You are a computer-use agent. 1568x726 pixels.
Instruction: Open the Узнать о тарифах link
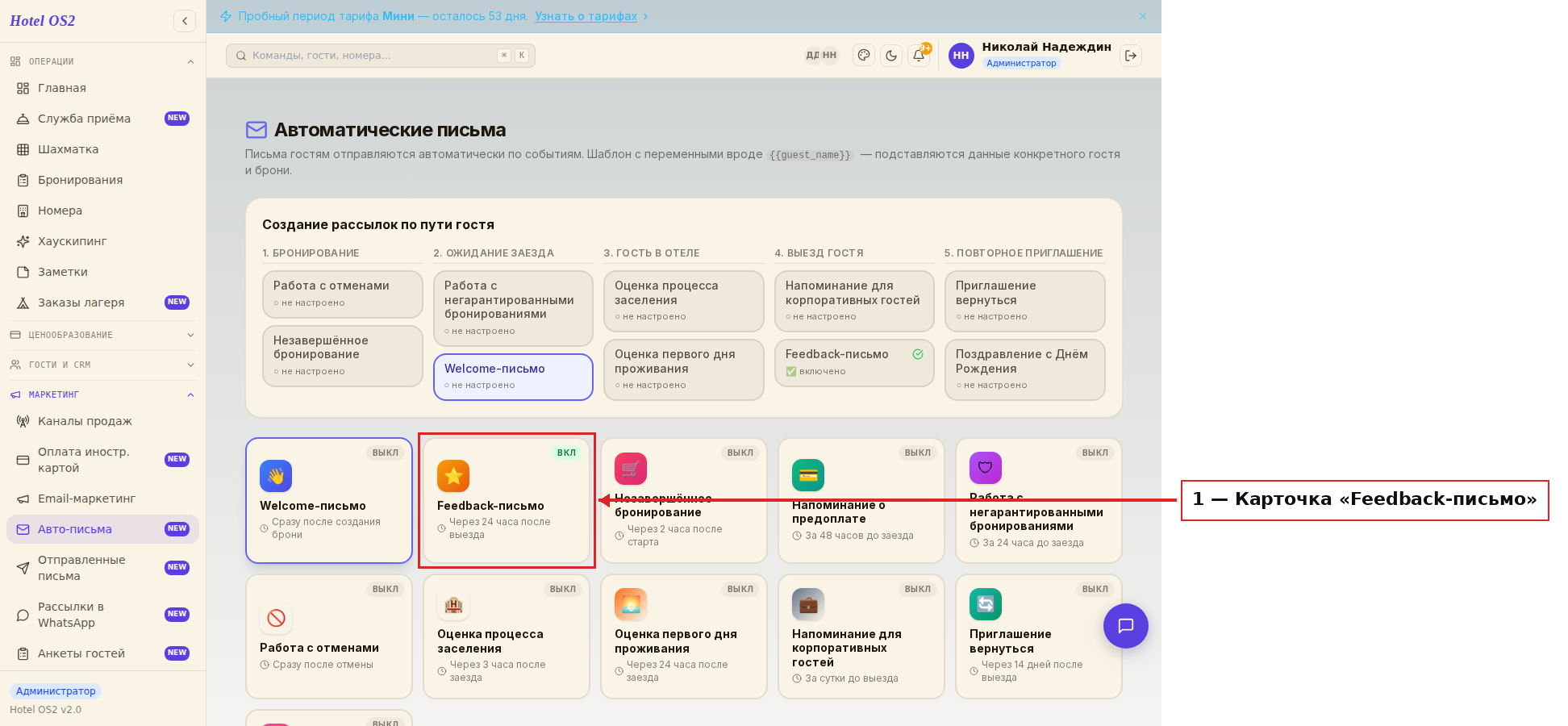click(586, 16)
